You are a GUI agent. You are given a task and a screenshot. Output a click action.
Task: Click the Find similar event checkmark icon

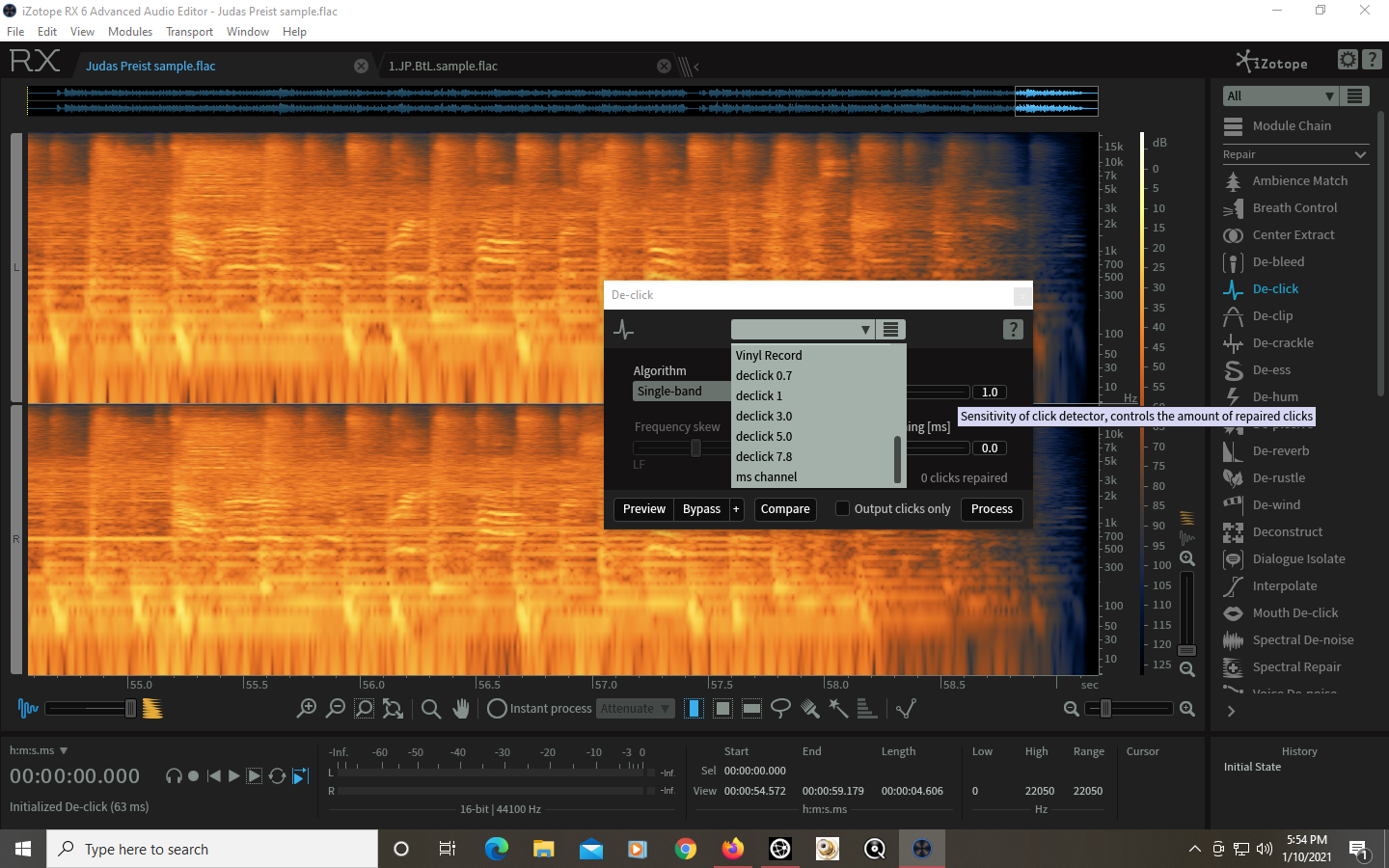click(x=906, y=709)
